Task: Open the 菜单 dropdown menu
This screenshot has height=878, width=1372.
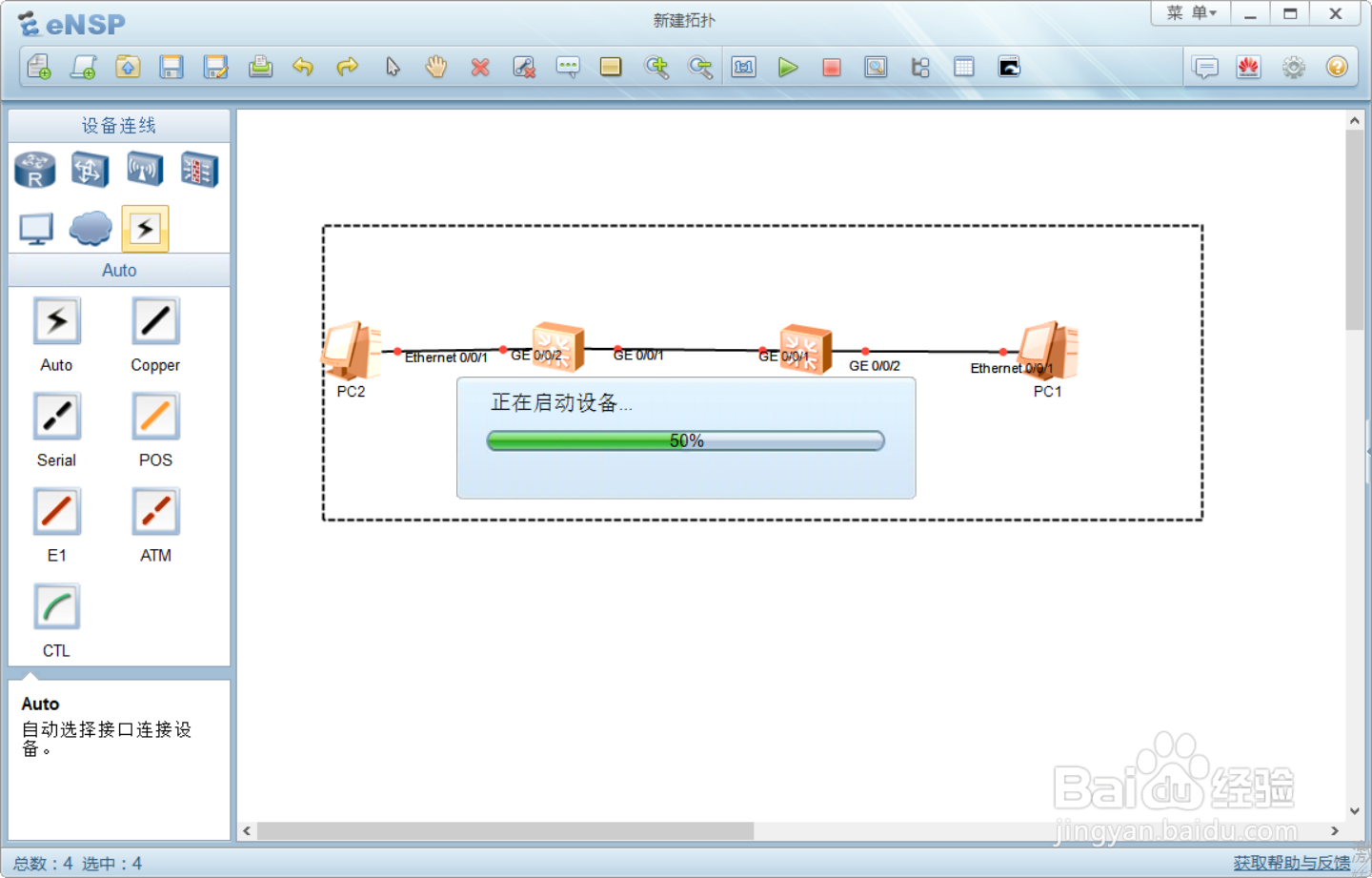Action: point(1191,13)
